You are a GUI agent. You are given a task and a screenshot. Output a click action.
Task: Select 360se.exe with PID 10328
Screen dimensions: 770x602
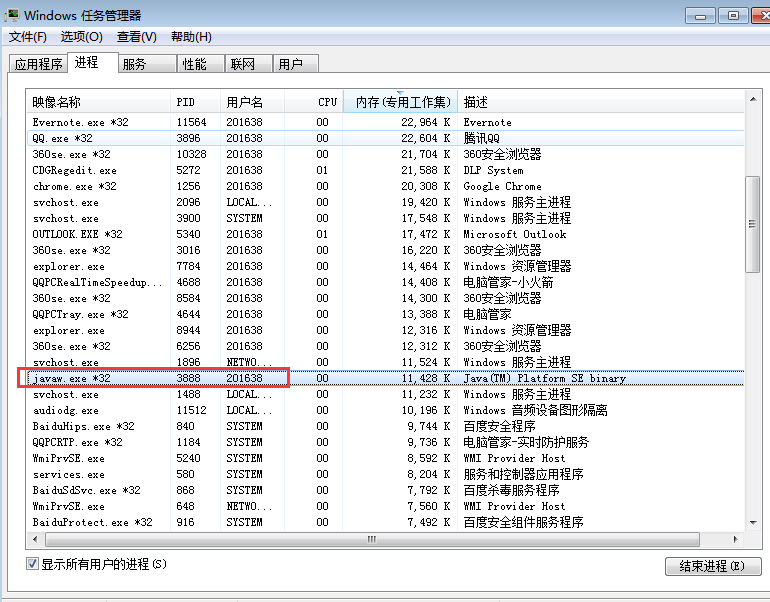[x=385, y=154]
